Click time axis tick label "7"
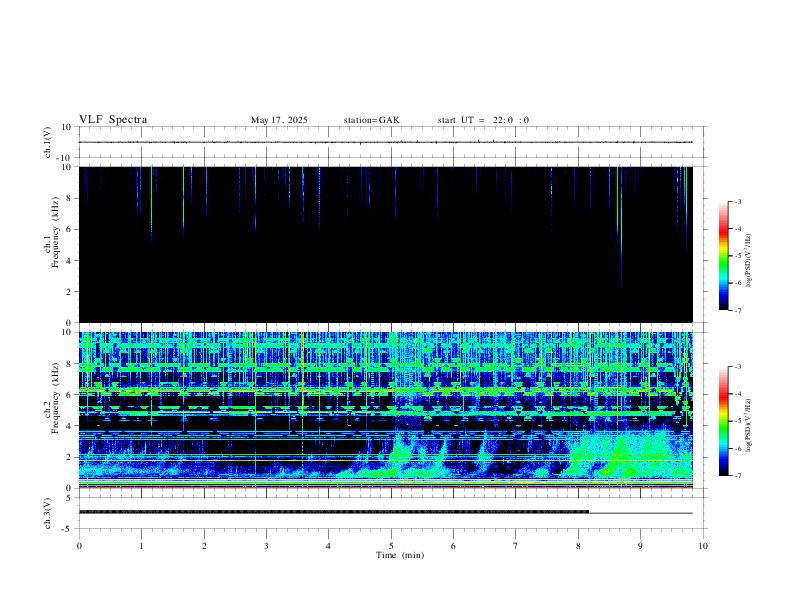This screenshot has height=612, width=792. tap(516, 546)
